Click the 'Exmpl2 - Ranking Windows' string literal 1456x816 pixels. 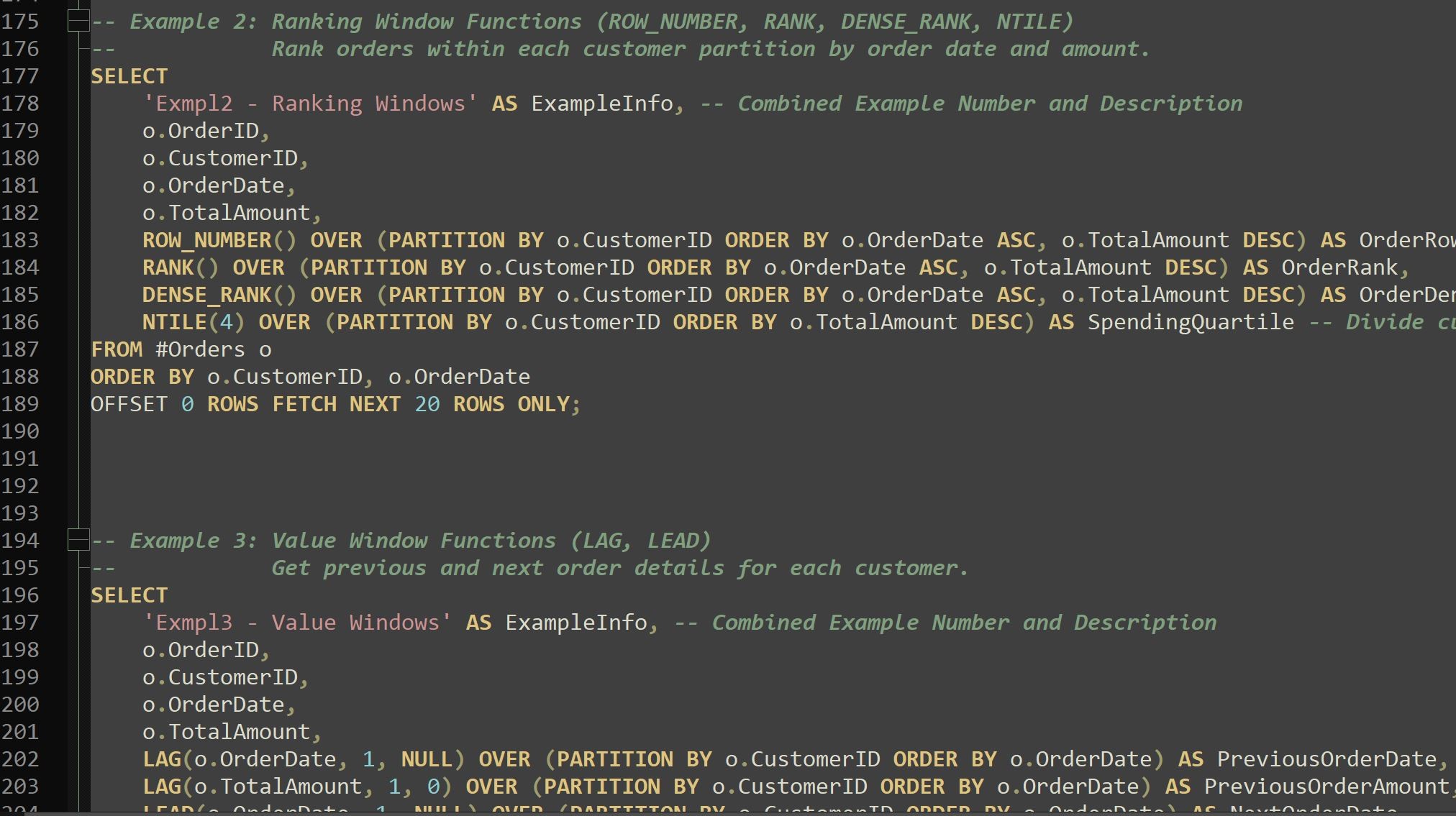pos(310,104)
